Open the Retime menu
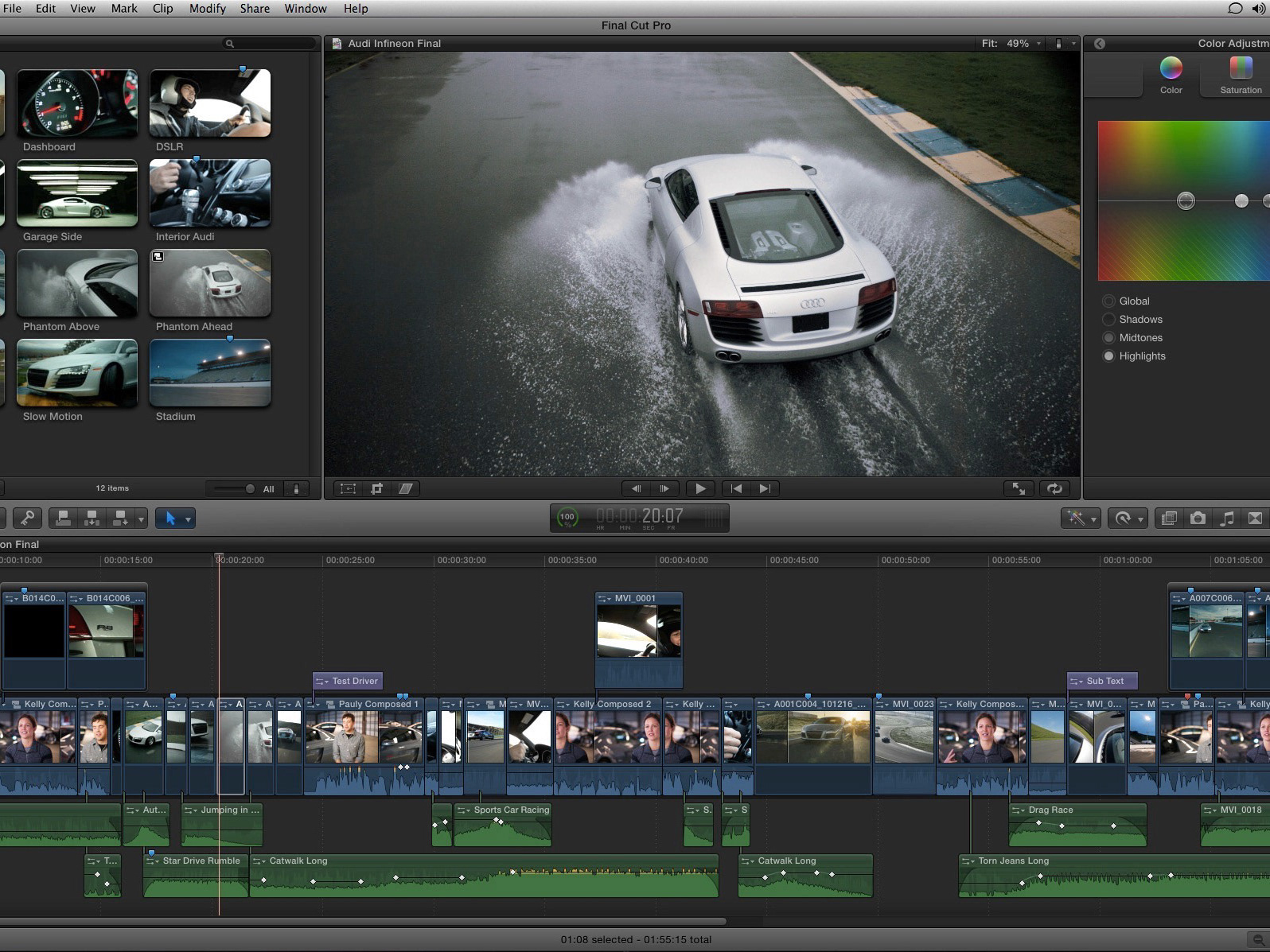This screenshot has height=952, width=1270. click(x=1128, y=519)
